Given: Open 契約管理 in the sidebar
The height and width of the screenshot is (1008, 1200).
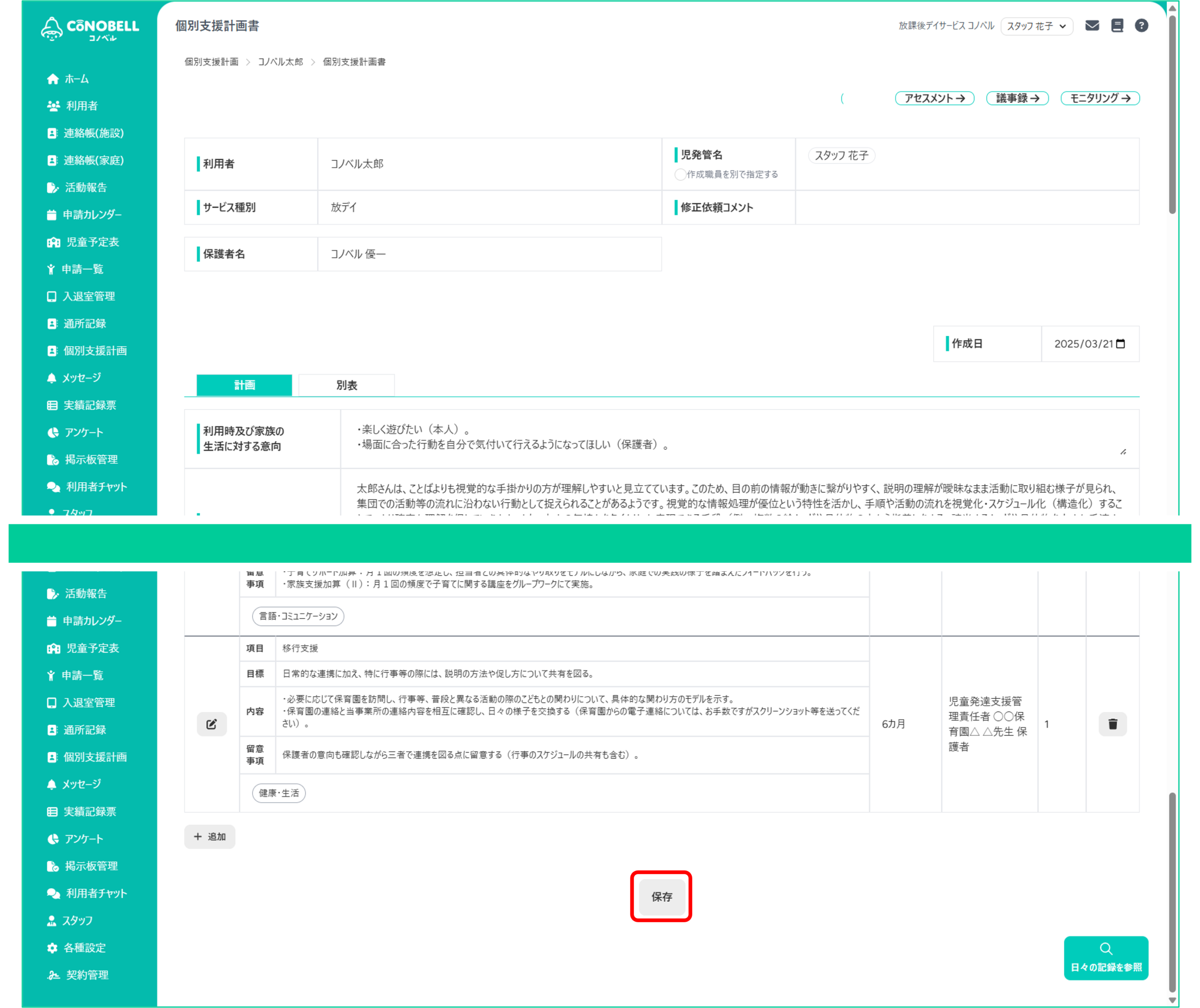Looking at the screenshot, I should (x=78, y=975).
